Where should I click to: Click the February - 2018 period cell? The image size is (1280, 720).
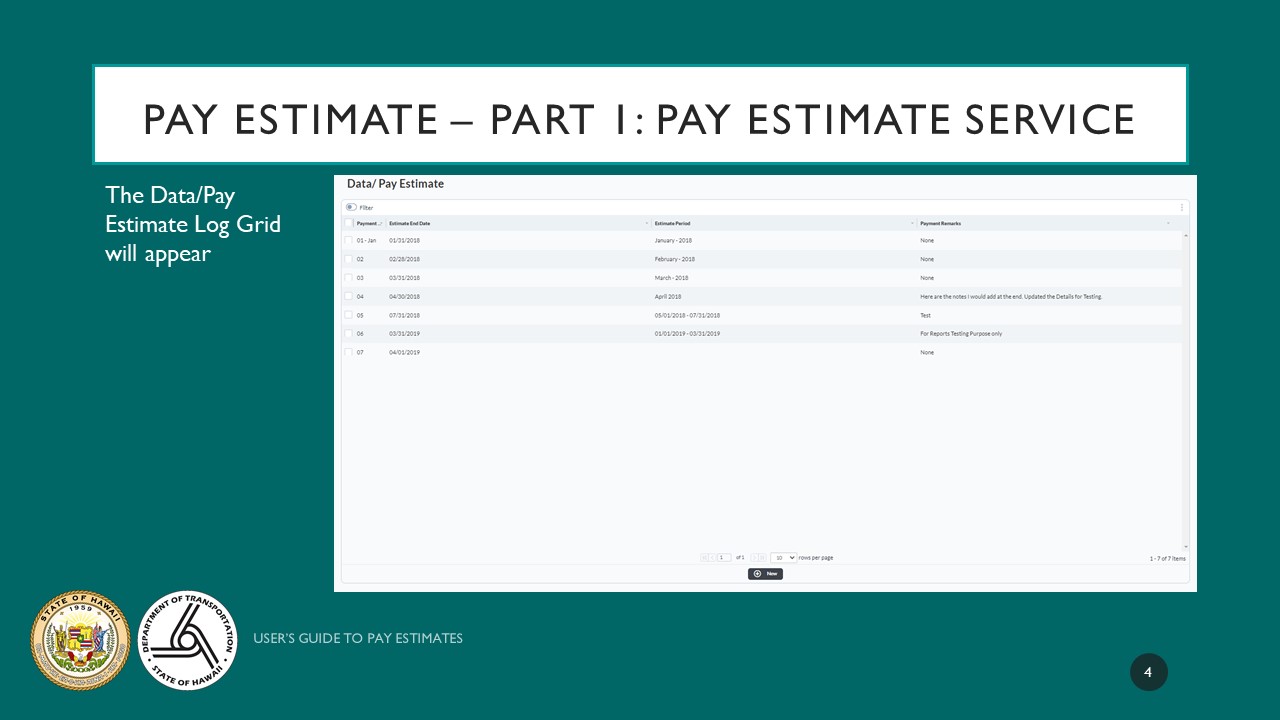tap(674, 259)
